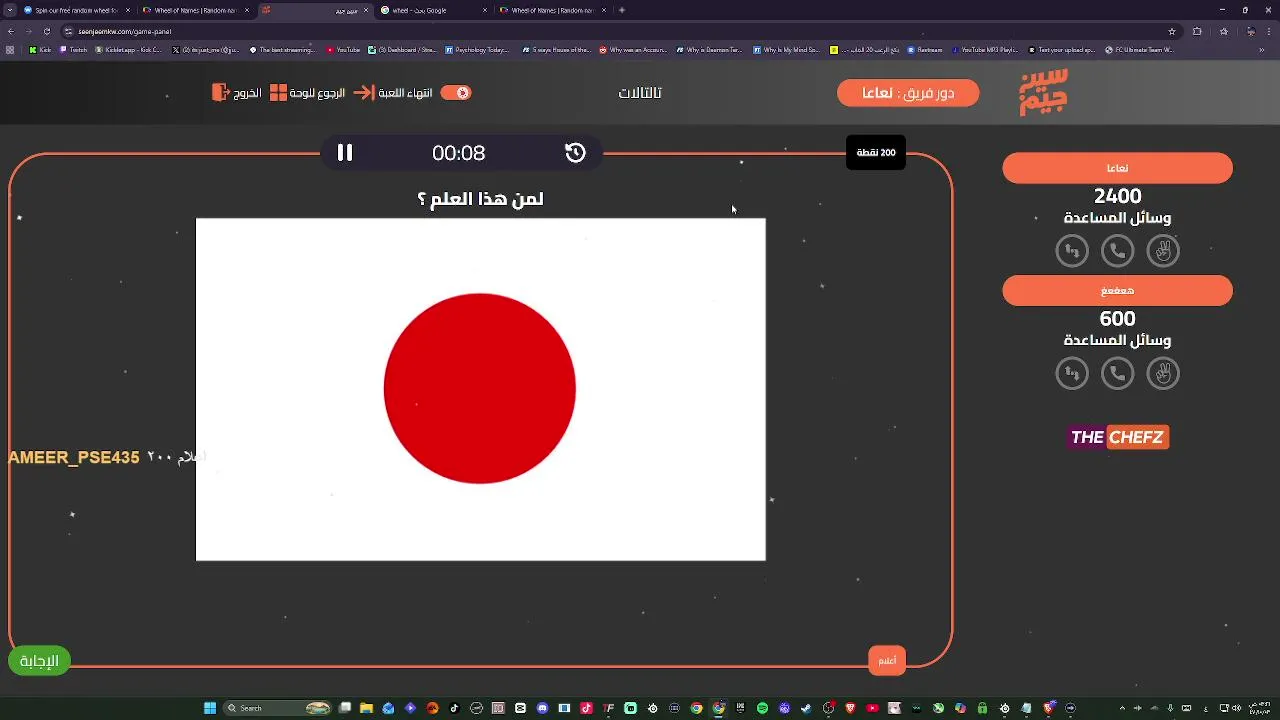
Task: Toggle the orange switch in the top bar
Action: coord(455,93)
